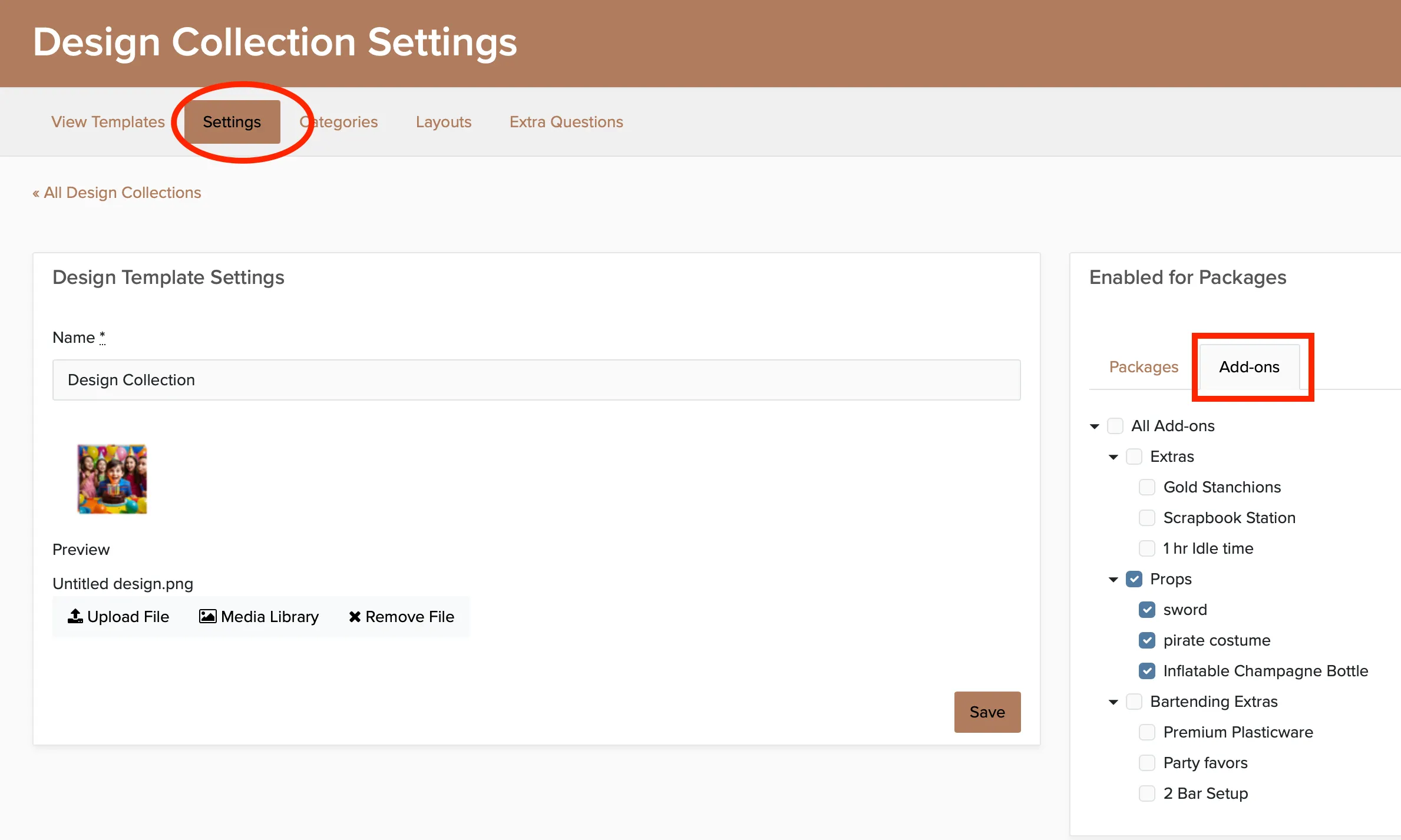The width and height of the screenshot is (1401, 840).
Task: Open the Layouts tab
Action: (444, 121)
